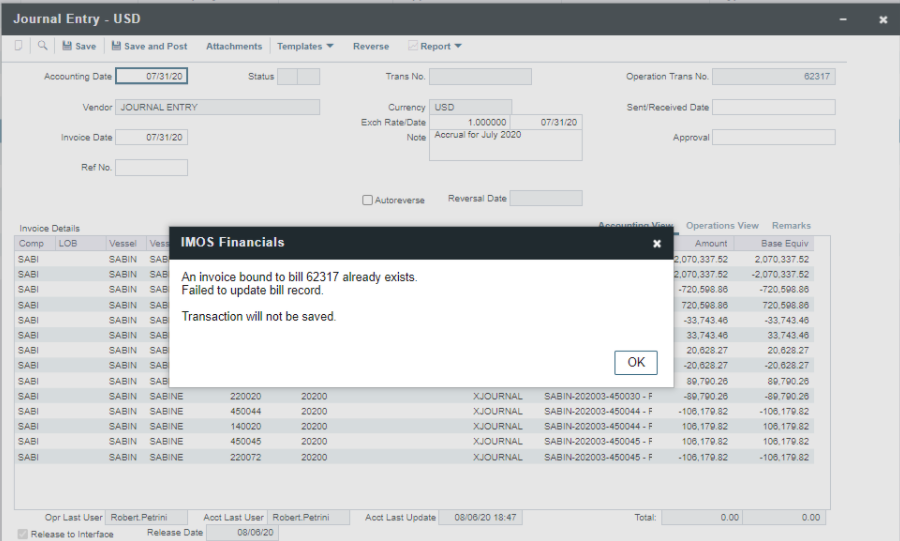Click the Reverse button in toolbar

tap(371, 46)
